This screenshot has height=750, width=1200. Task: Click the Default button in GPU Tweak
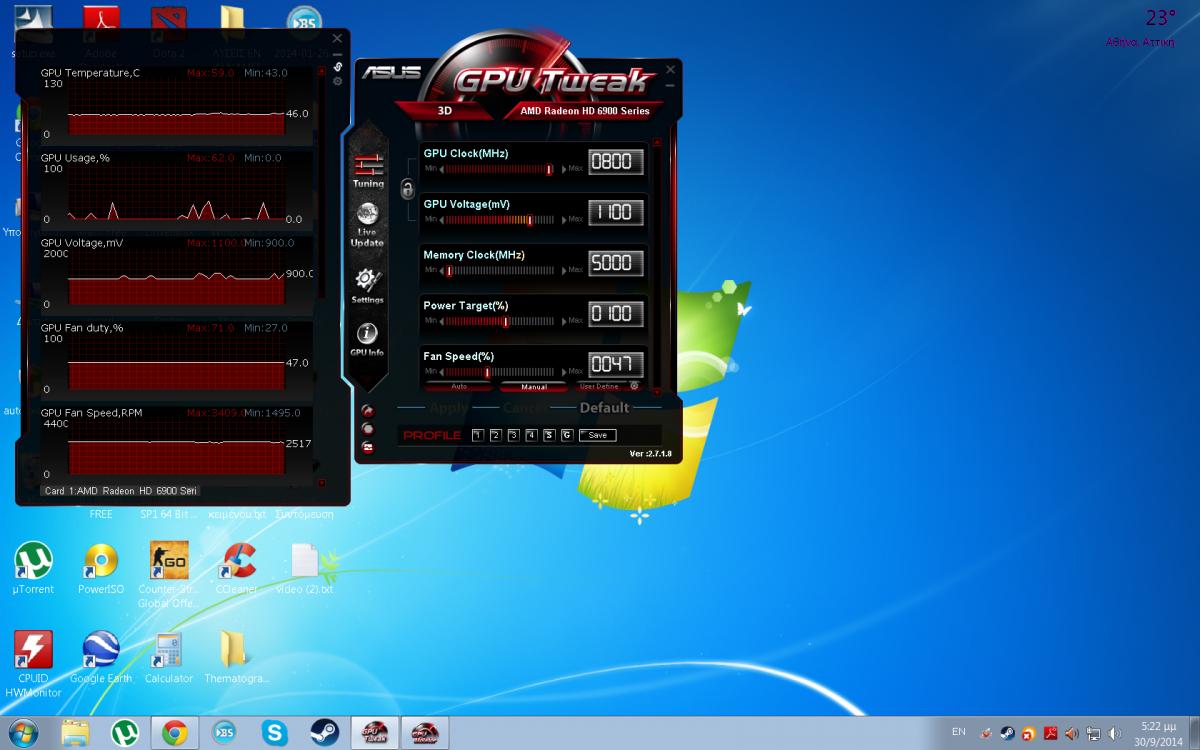pos(604,408)
